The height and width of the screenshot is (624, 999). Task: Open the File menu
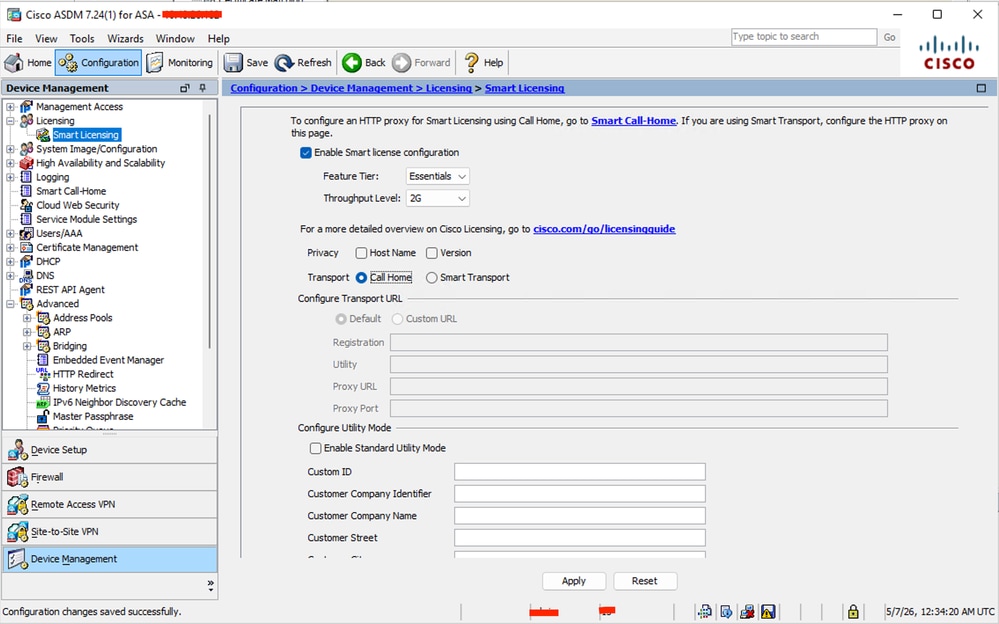click(14, 39)
